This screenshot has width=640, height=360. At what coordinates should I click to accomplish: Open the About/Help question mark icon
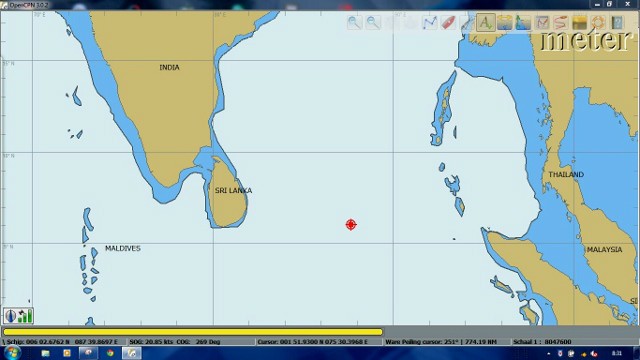(x=617, y=22)
